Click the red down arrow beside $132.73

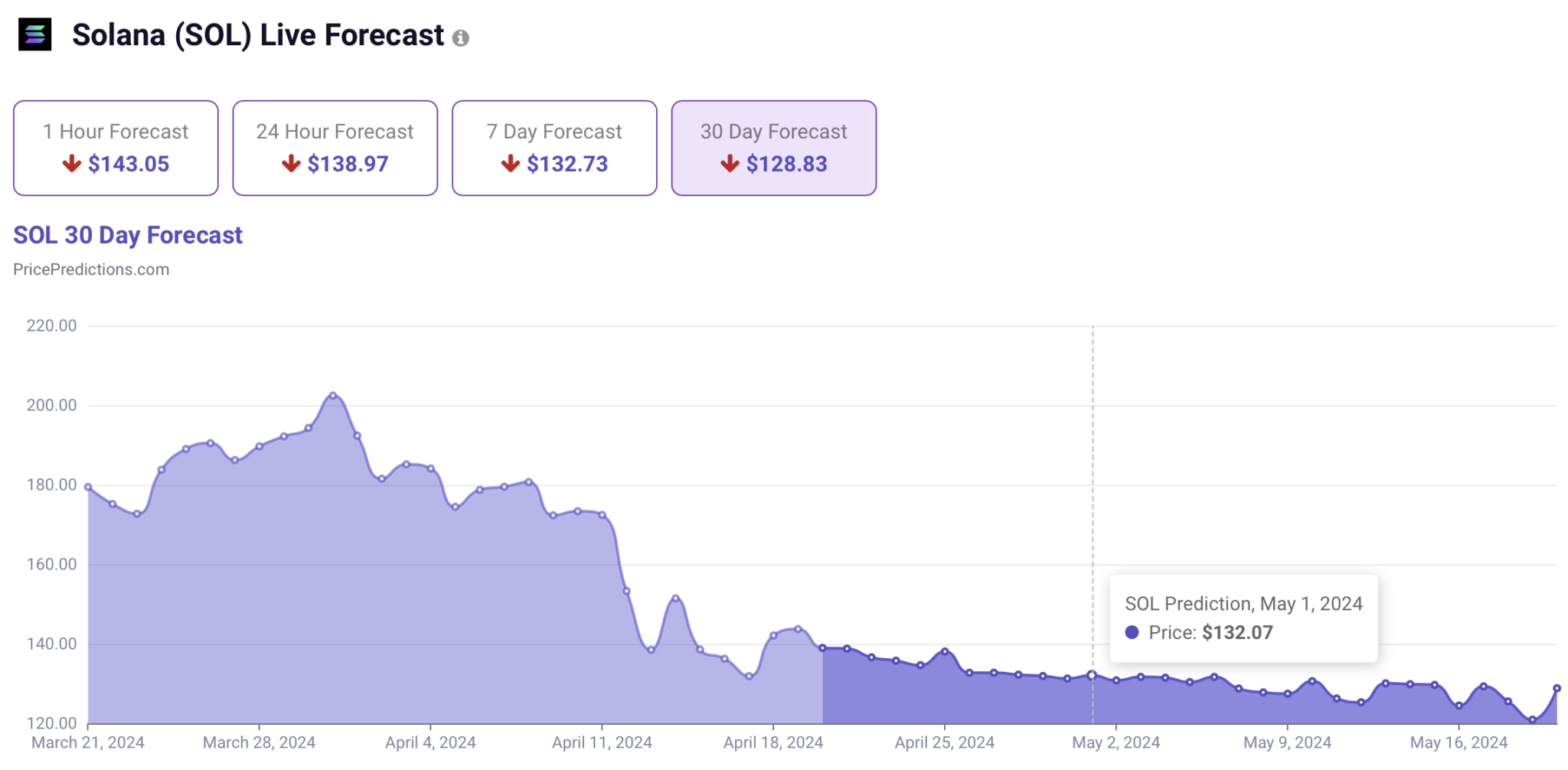pyautogui.click(x=511, y=163)
